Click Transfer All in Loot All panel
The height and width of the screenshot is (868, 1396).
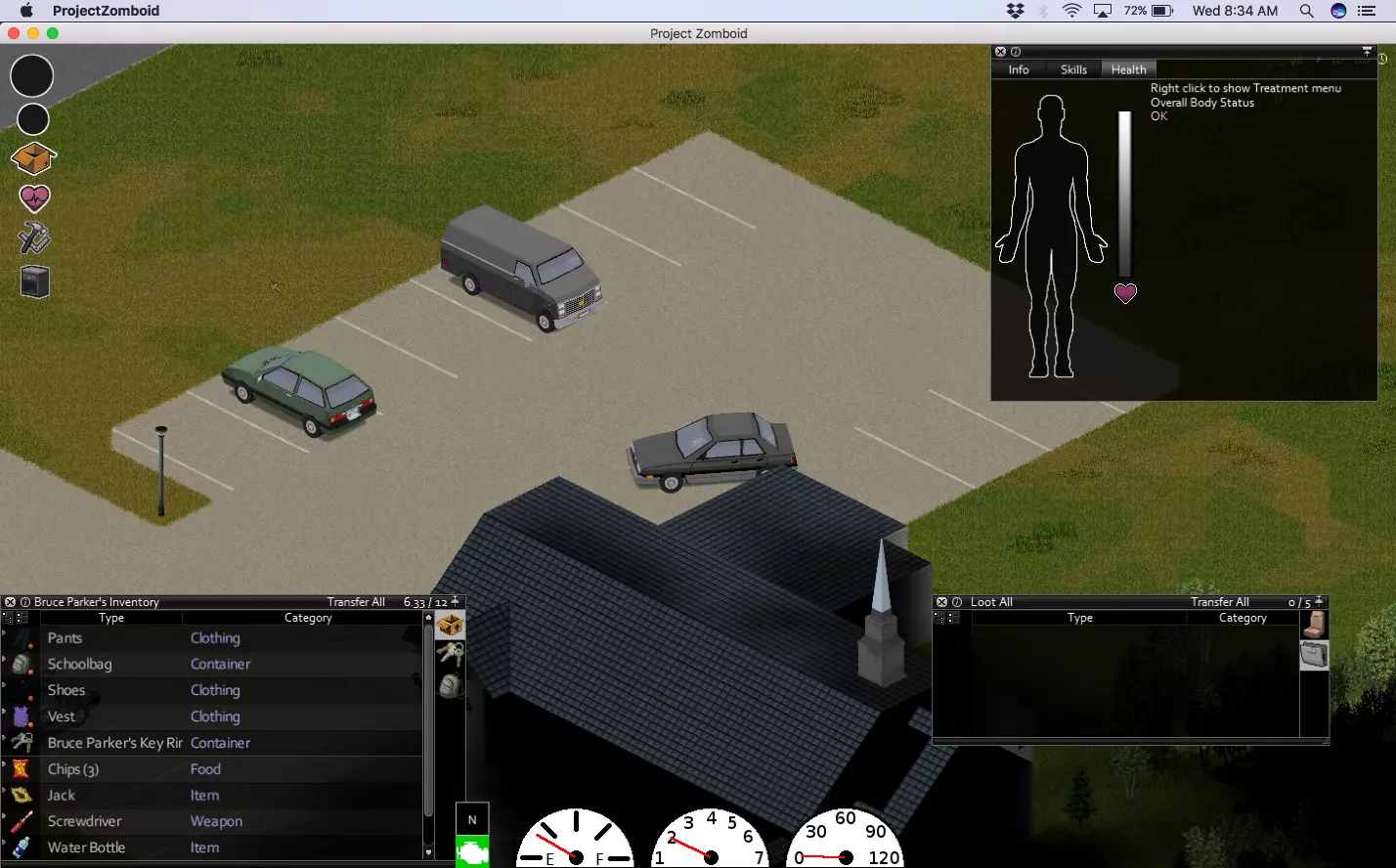[x=1219, y=602]
